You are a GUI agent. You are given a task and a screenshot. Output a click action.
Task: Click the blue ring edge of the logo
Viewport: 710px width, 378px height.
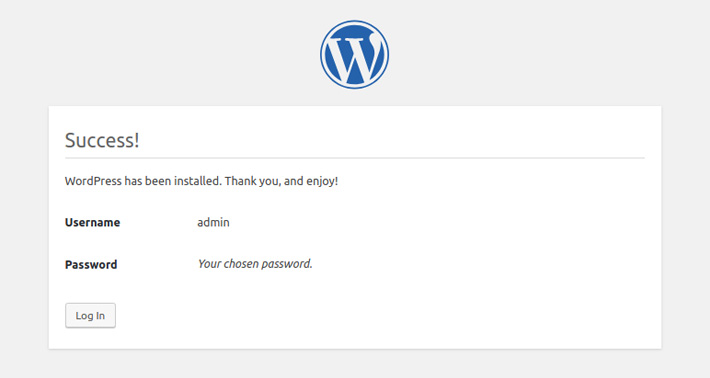tap(355, 21)
